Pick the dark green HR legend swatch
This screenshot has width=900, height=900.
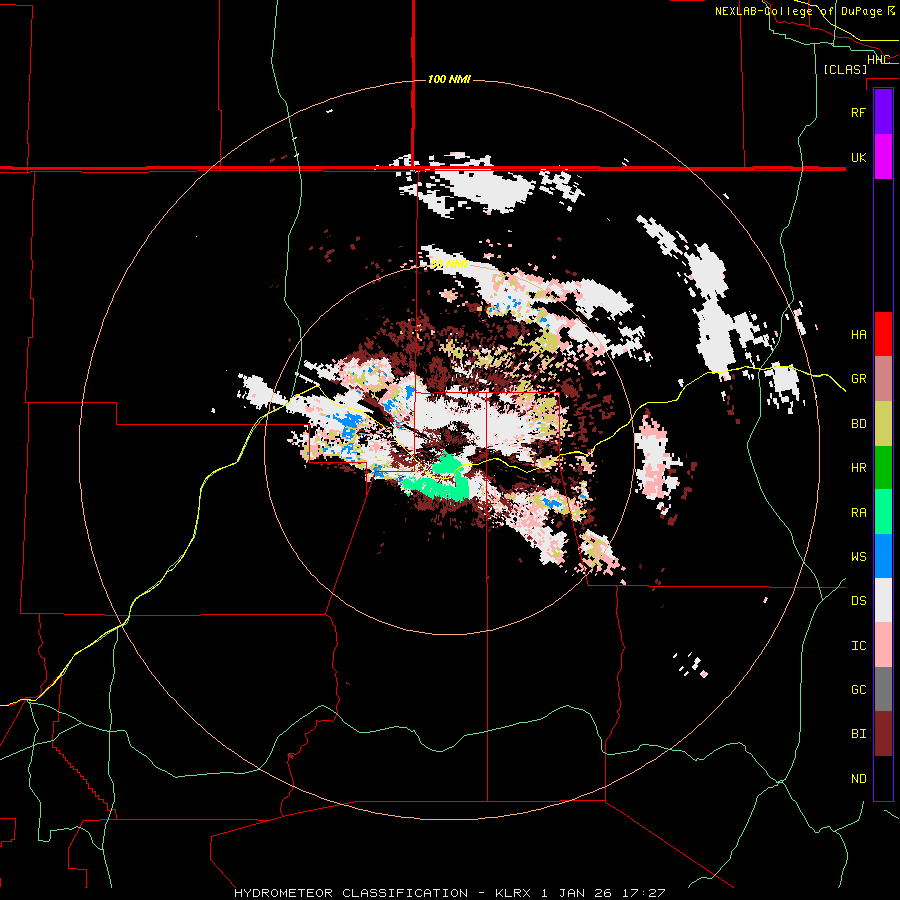point(883,468)
